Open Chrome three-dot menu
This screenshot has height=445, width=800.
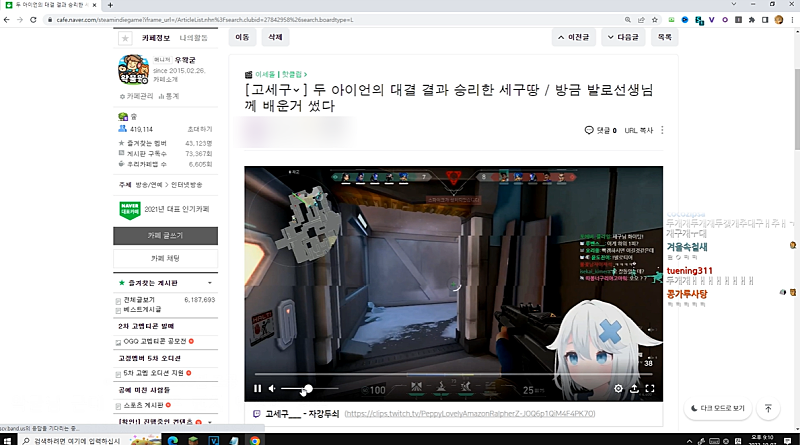(x=792, y=20)
